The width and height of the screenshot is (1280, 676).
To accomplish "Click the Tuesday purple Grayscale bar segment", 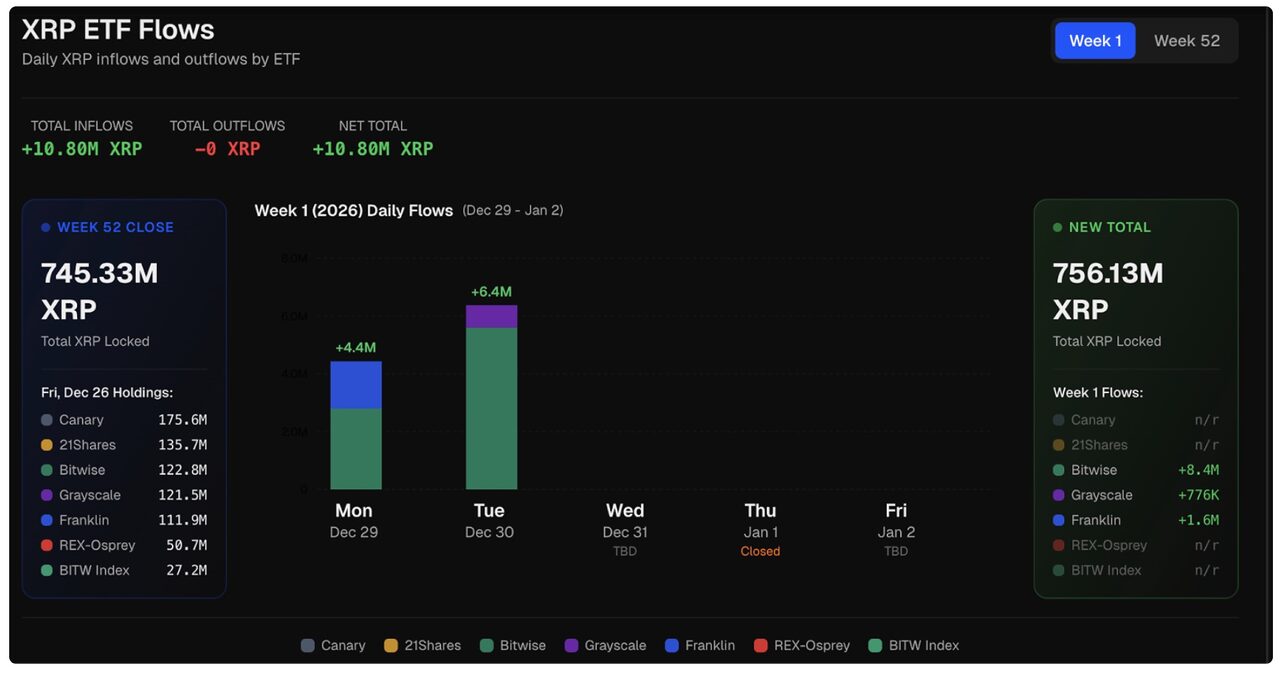I will [491, 316].
